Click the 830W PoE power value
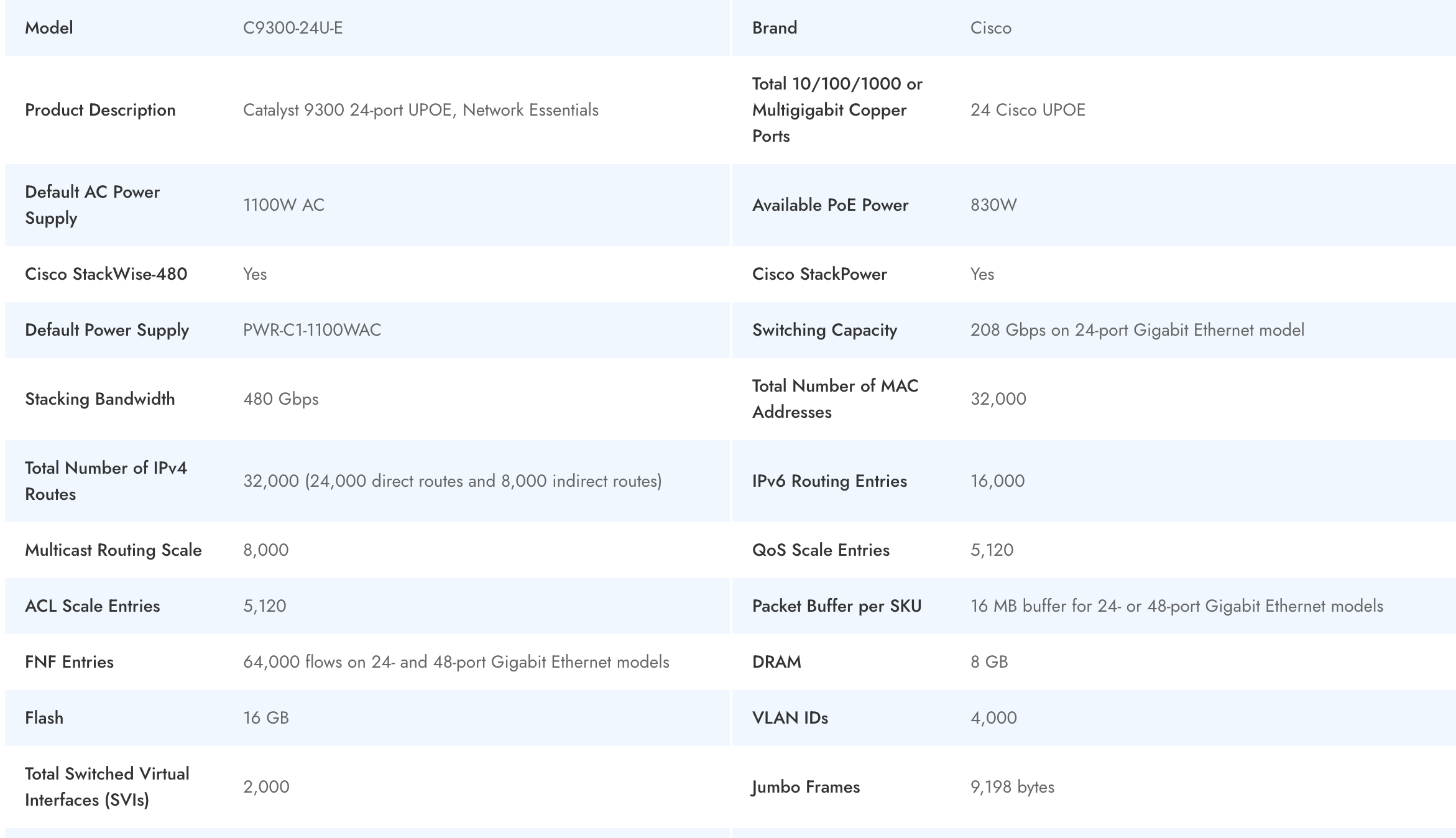This screenshot has width=1456, height=838. click(x=993, y=205)
